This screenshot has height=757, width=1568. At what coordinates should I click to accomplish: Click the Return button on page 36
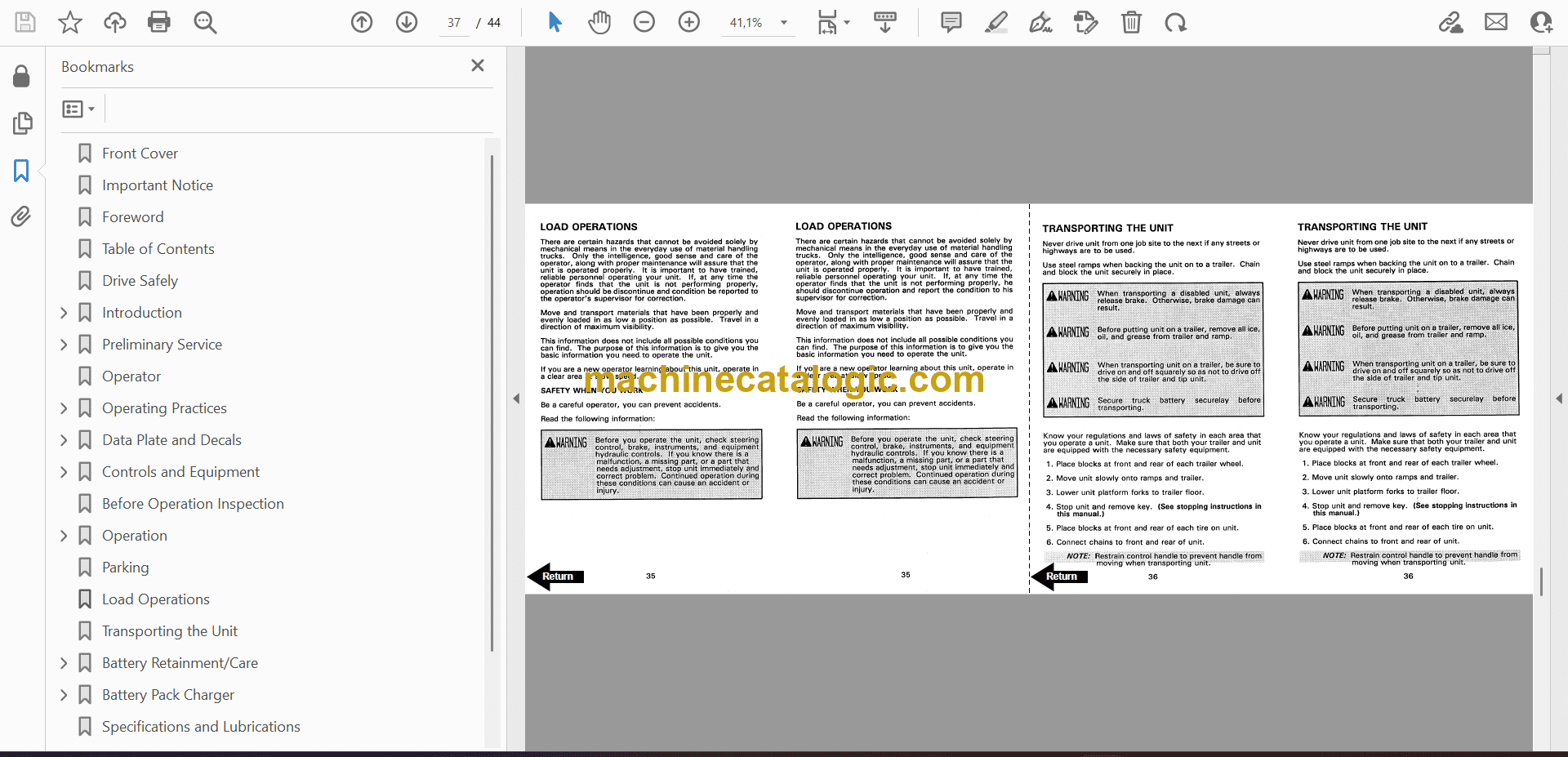pos(1060,577)
